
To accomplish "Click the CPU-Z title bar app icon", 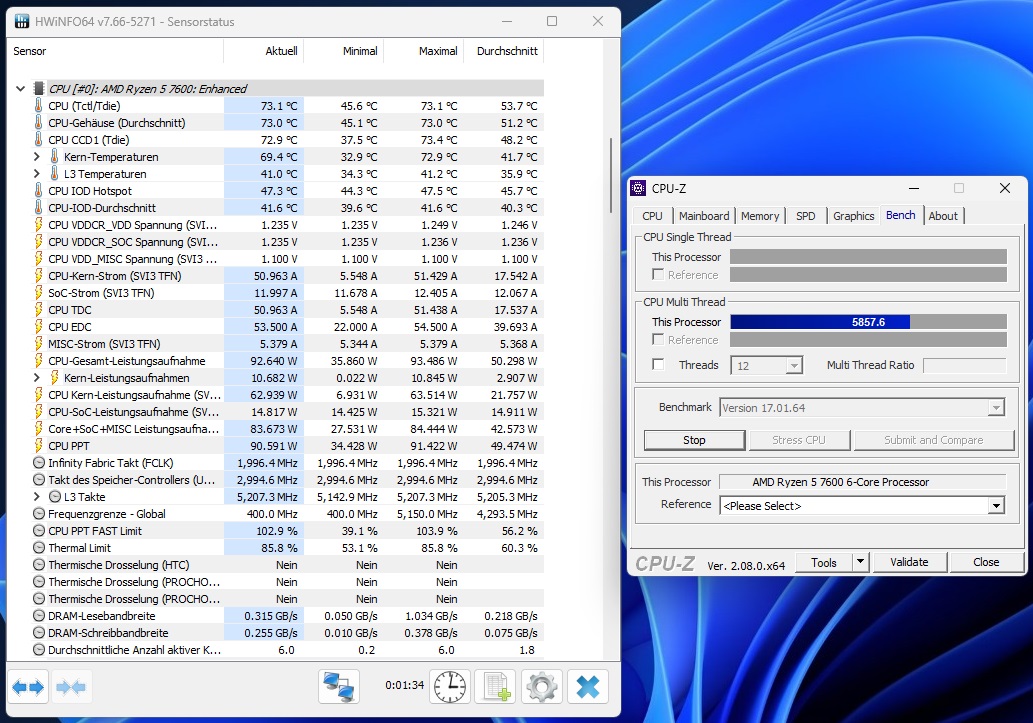I will tap(638, 188).
